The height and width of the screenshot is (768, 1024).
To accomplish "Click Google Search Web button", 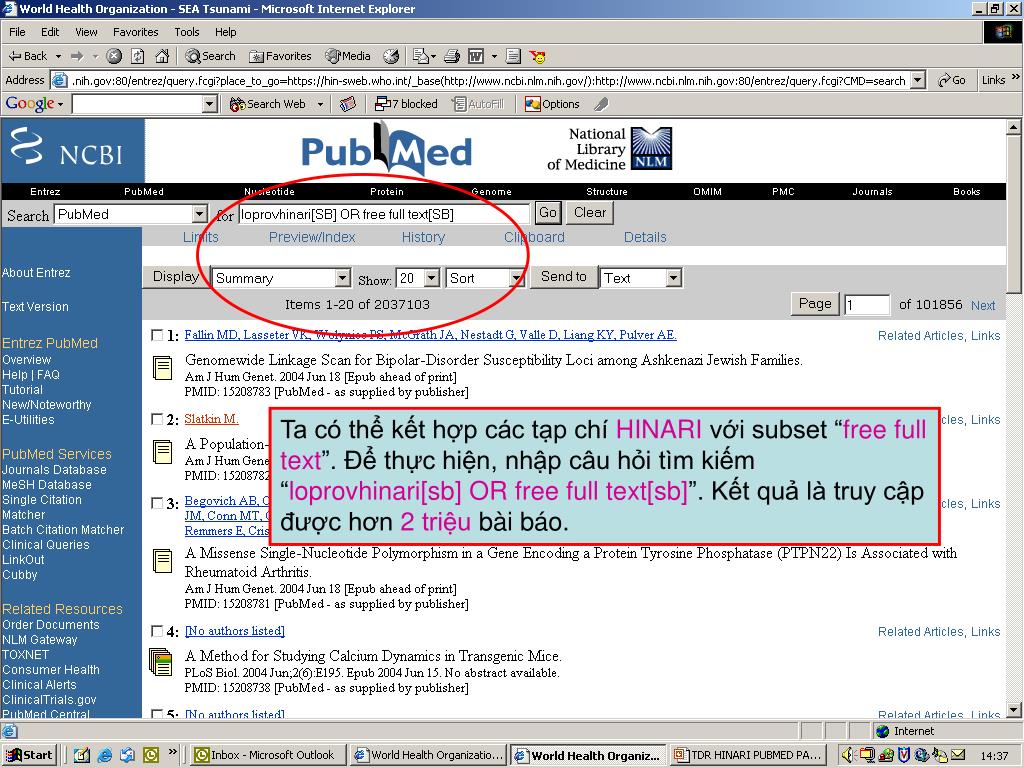I will point(268,104).
